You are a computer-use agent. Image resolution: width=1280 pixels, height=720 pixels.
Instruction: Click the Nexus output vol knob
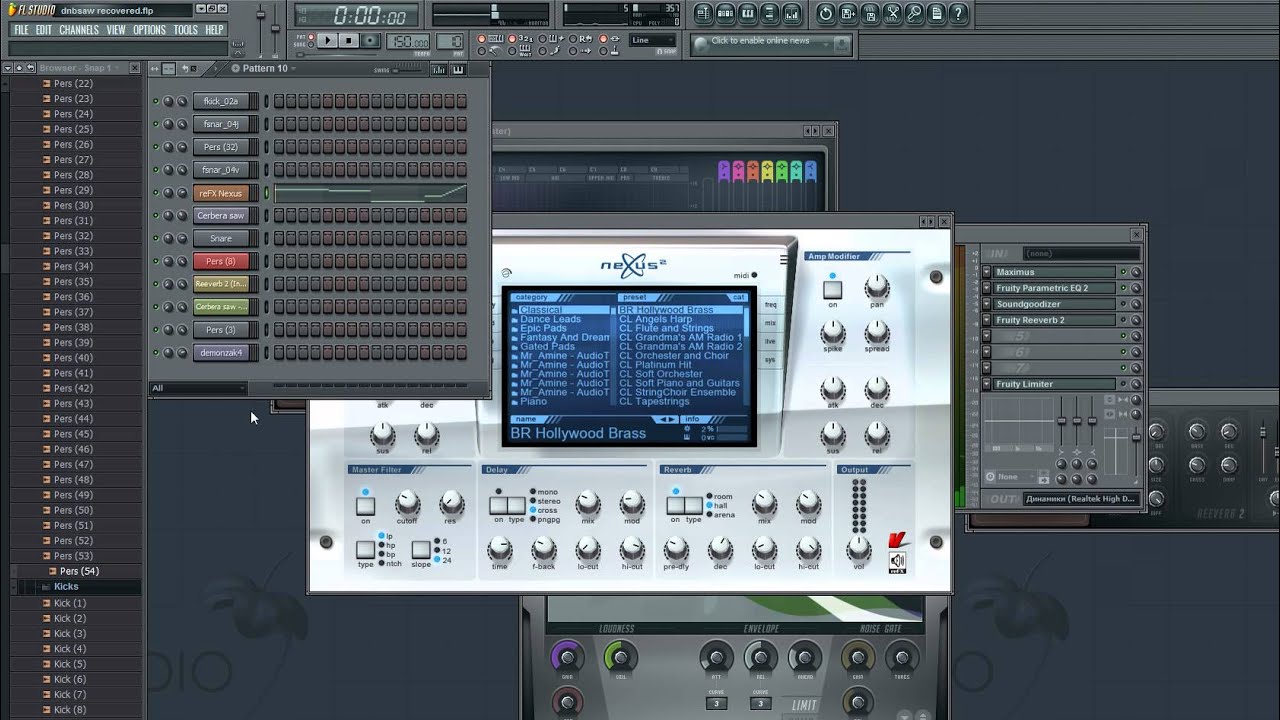[x=858, y=547]
